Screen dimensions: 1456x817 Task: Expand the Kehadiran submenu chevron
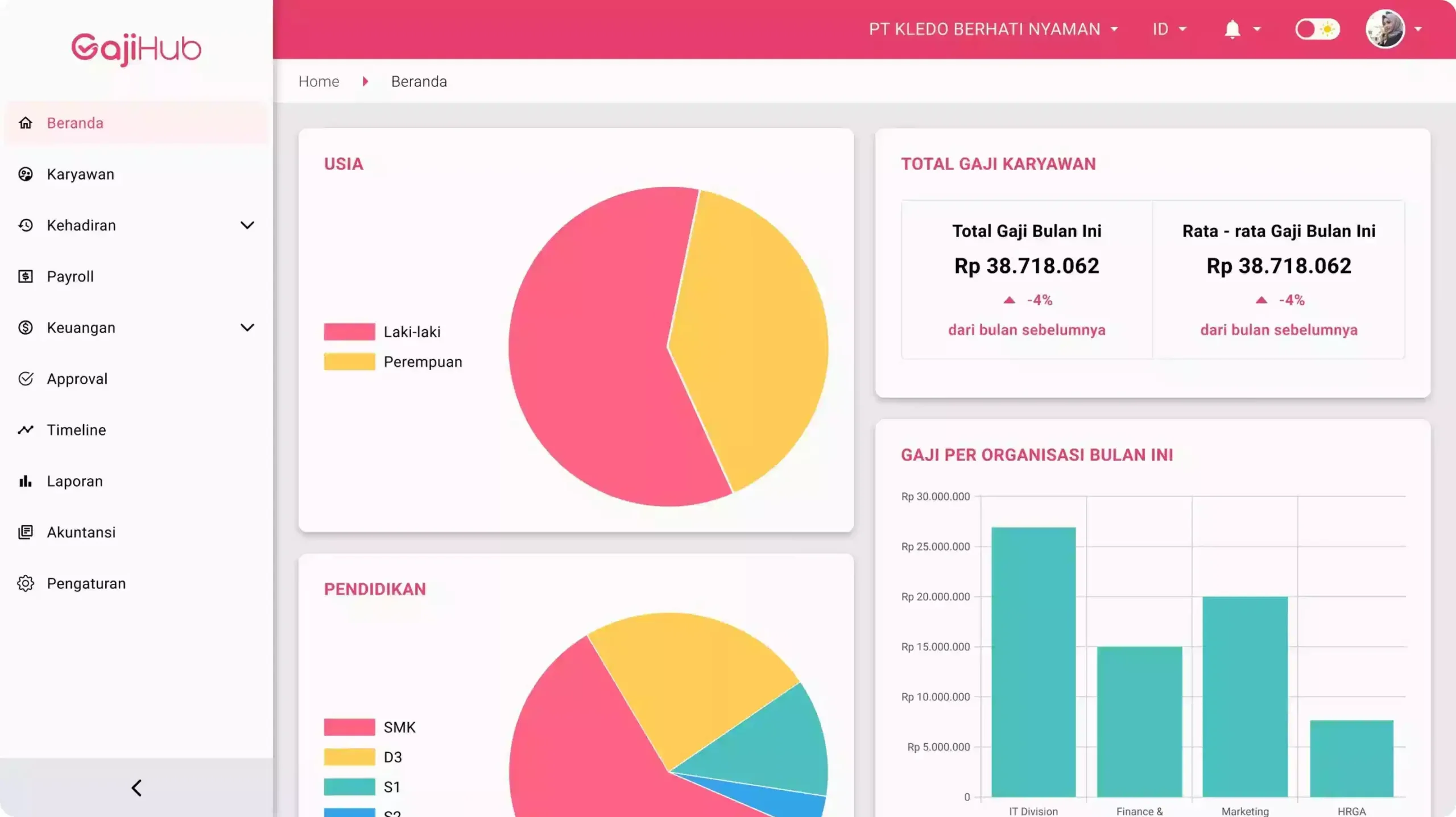click(x=247, y=225)
